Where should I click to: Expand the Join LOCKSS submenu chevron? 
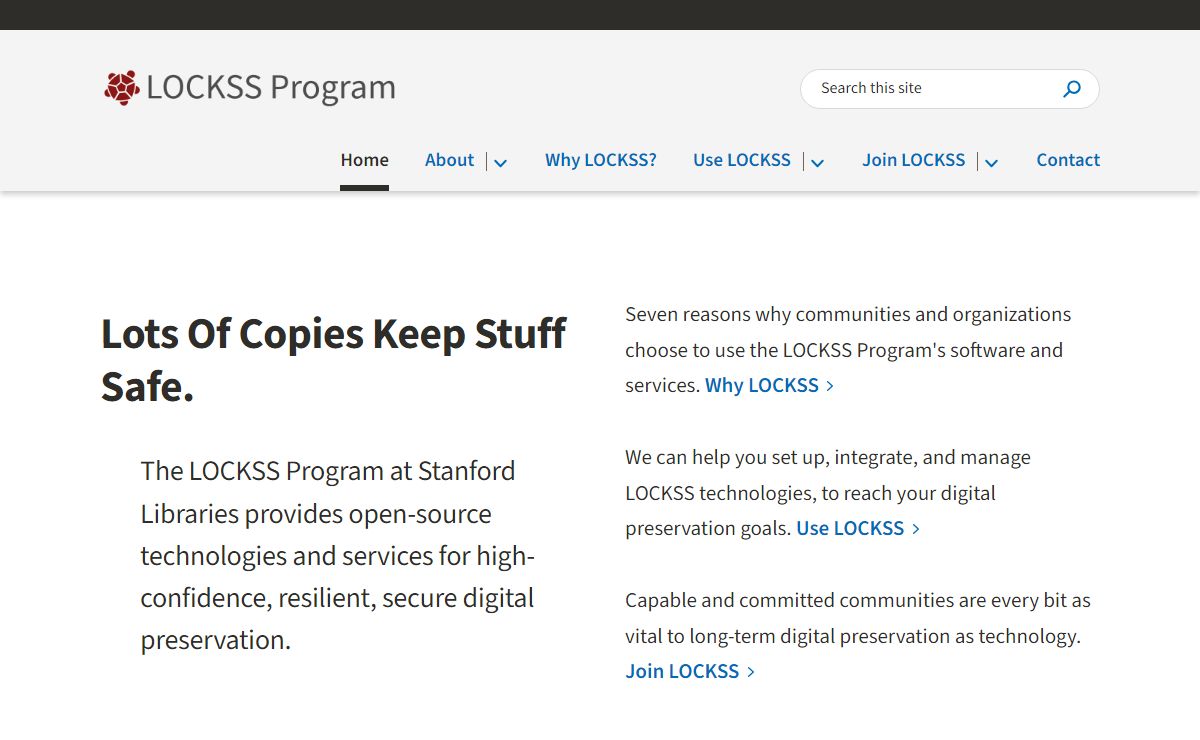[x=991, y=162]
